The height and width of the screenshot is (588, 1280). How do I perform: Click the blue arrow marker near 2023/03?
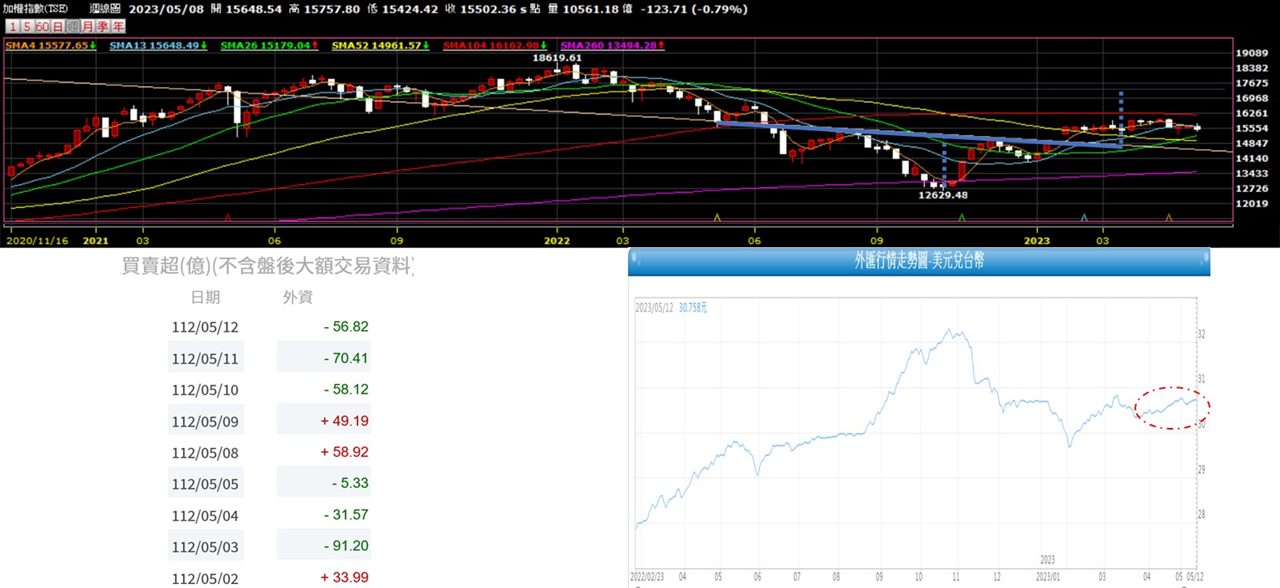(x=1085, y=216)
